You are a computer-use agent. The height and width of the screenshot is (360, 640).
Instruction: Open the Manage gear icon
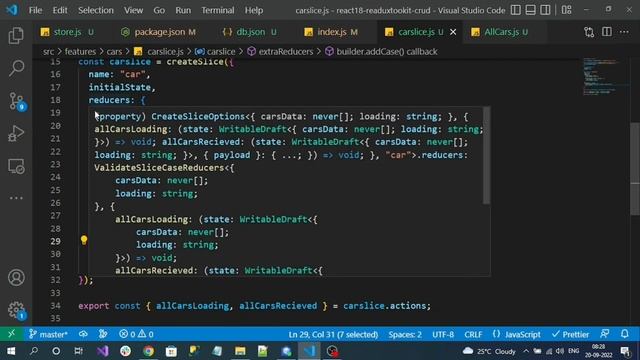click(17, 311)
